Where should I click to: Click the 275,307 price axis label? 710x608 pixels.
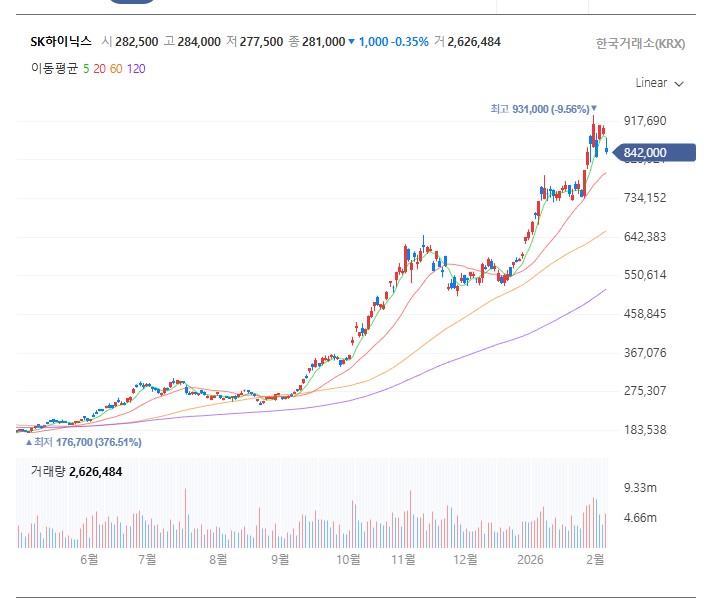[645, 391]
